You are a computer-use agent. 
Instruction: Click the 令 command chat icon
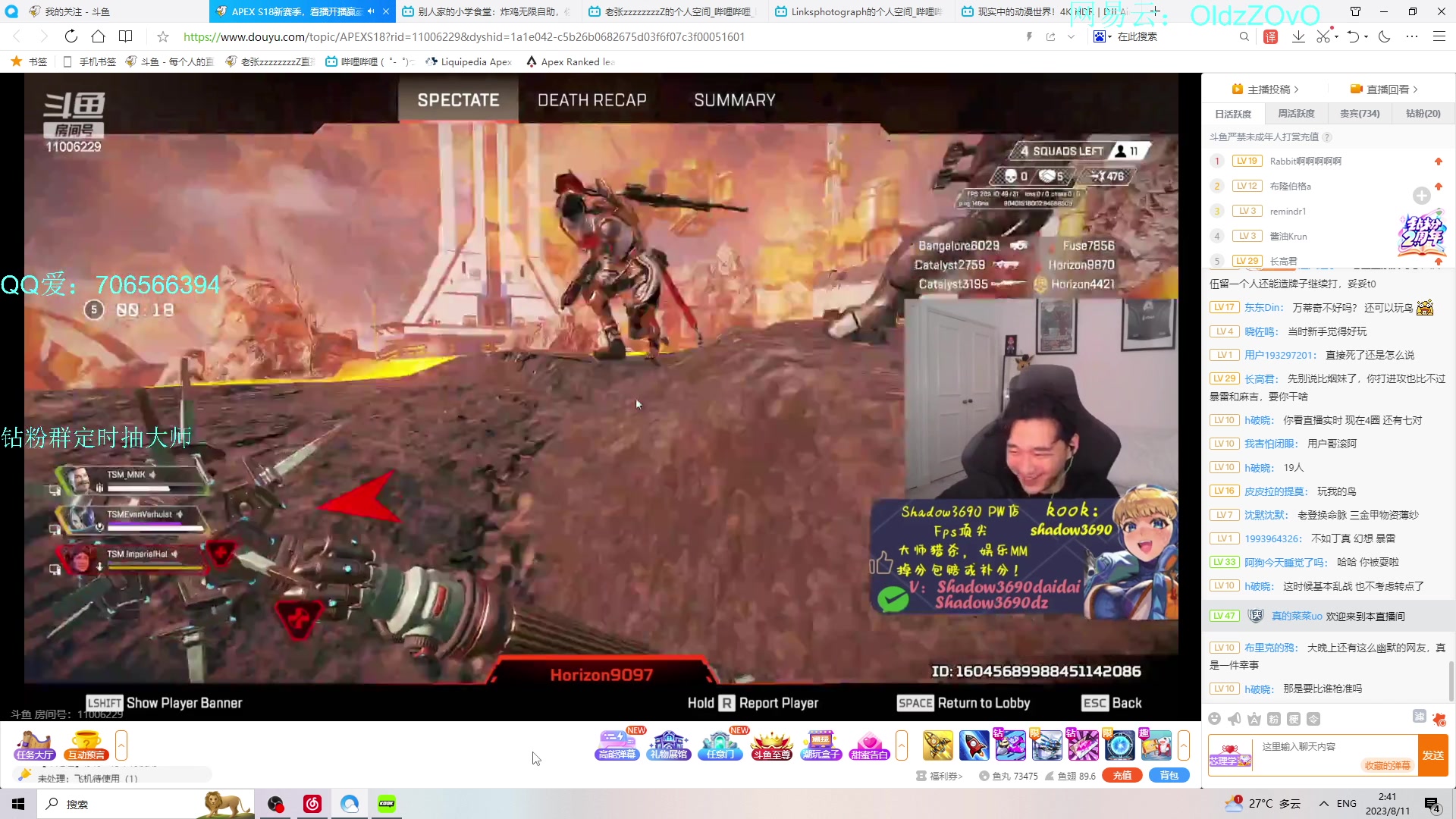tap(1313, 719)
